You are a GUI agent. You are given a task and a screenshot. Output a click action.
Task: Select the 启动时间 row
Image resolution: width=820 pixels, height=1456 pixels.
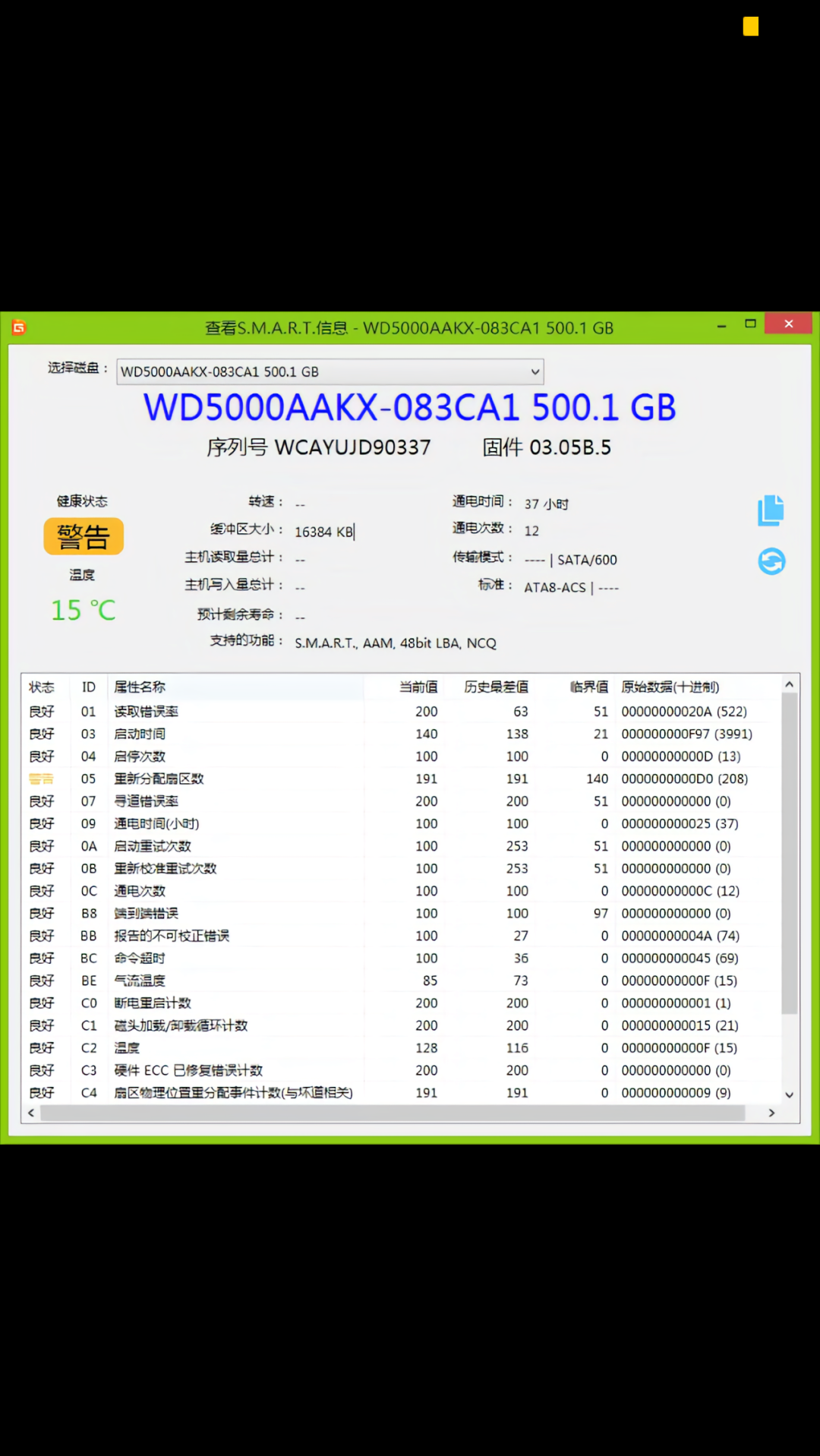point(401,734)
